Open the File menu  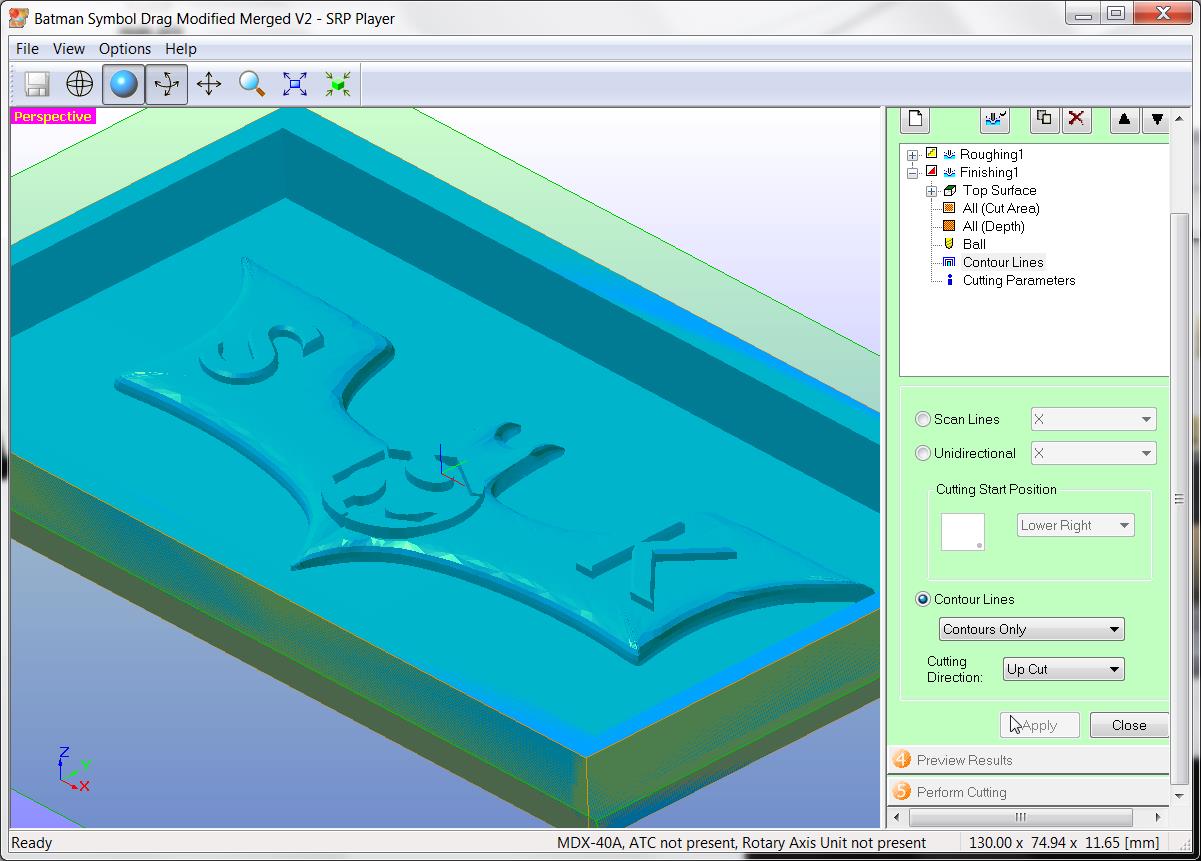coord(27,48)
